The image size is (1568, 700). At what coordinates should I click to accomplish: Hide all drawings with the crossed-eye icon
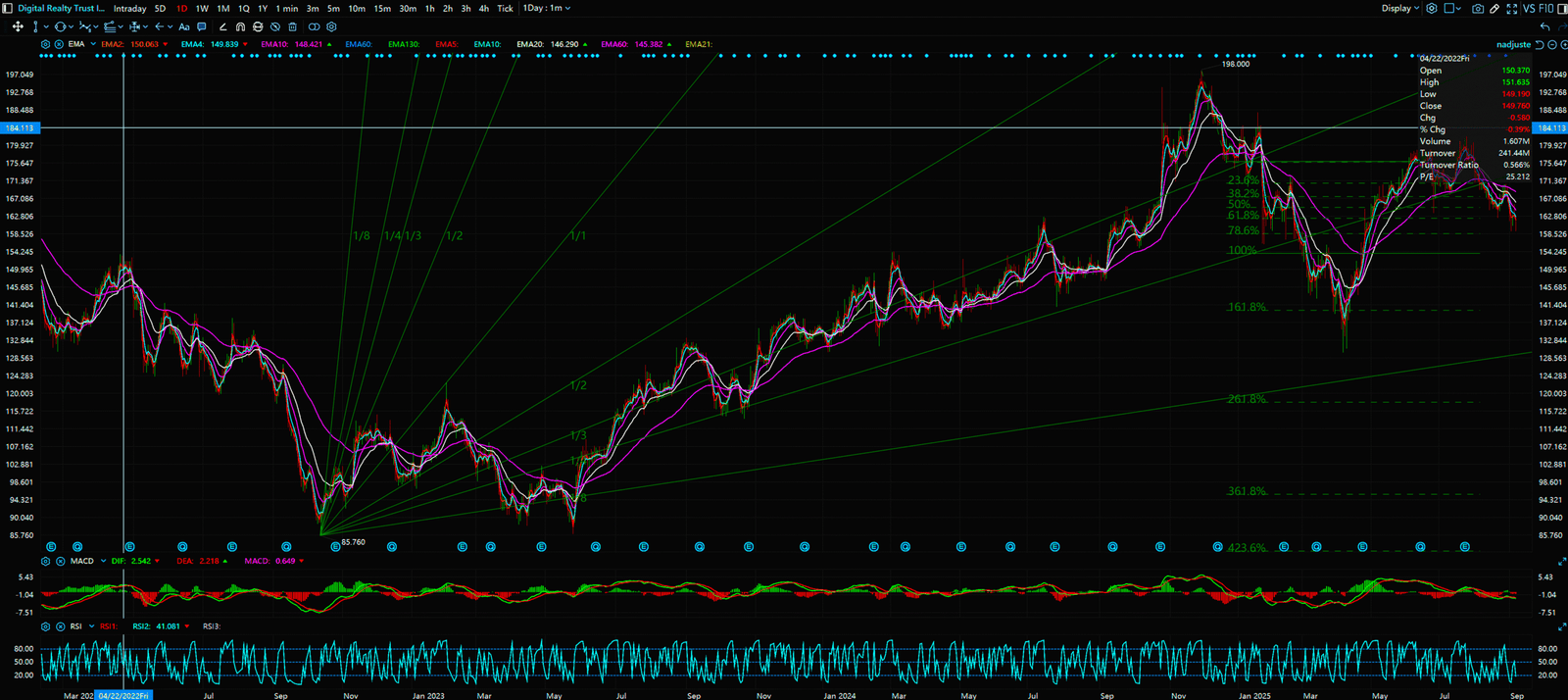tap(275, 27)
